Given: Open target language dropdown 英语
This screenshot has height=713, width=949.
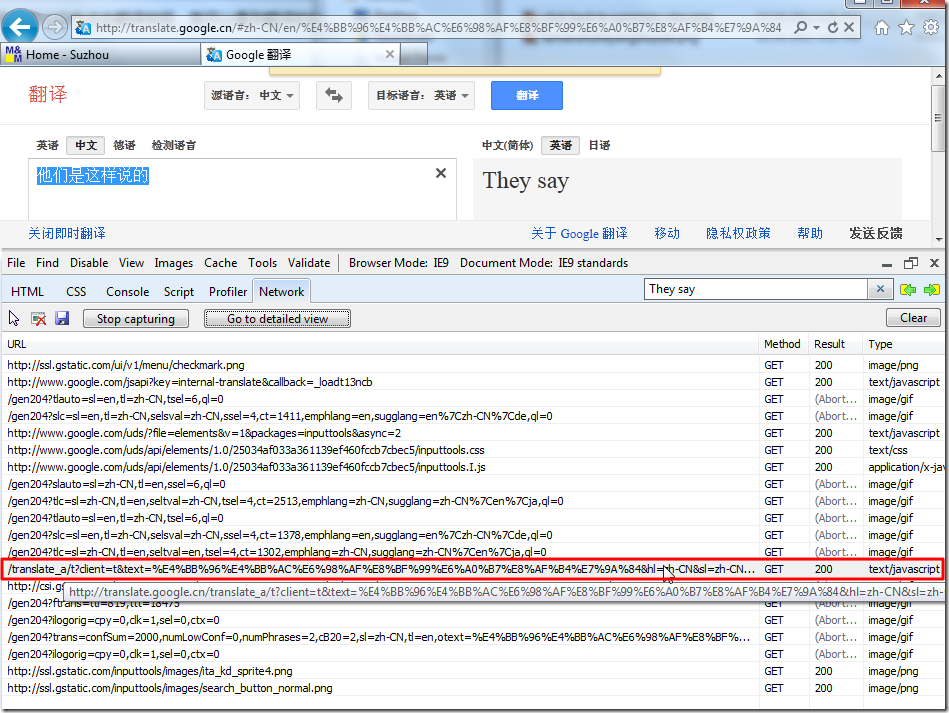Looking at the screenshot, I should [422, 96].
